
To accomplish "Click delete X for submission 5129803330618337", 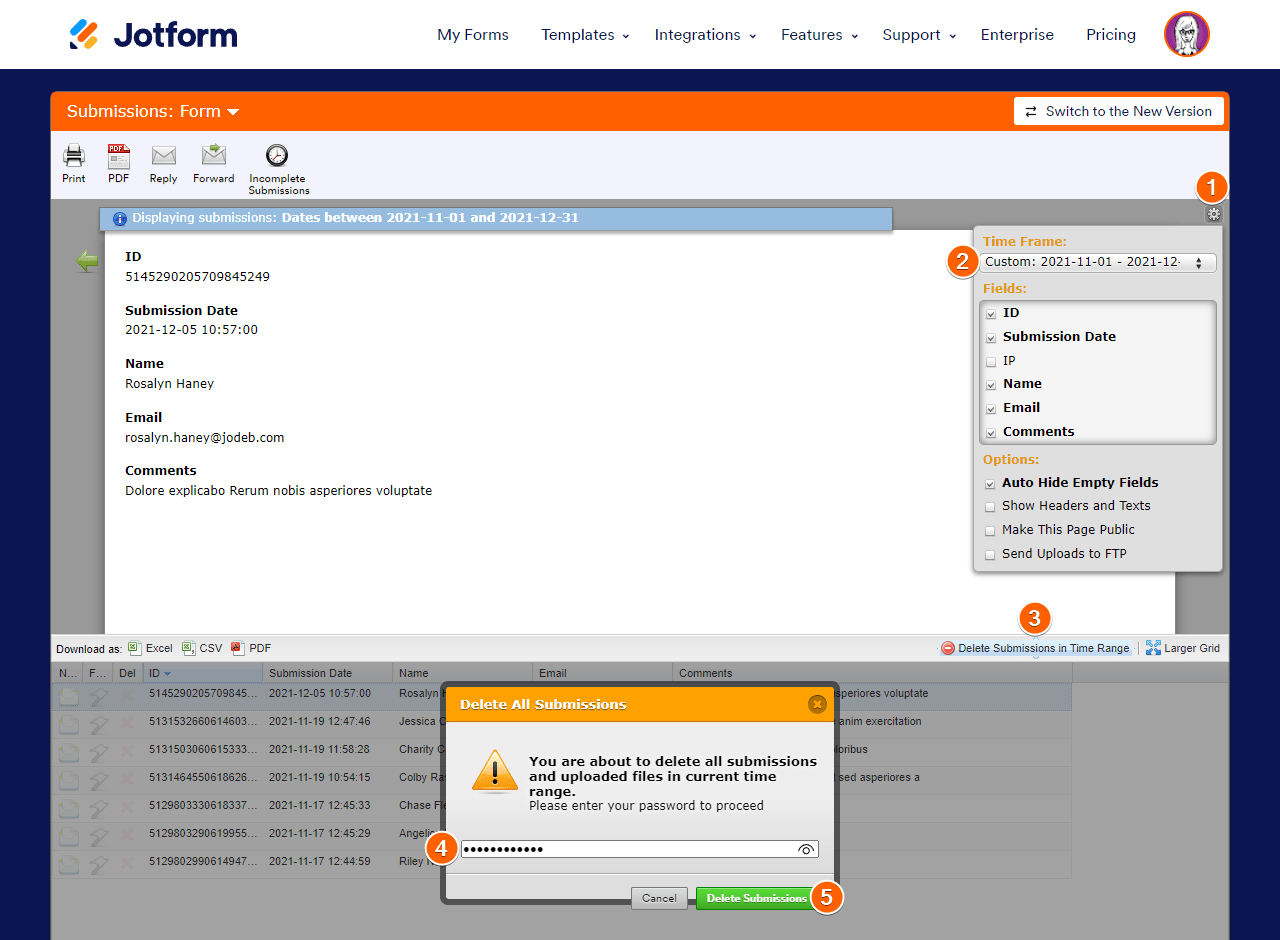I will pyautogui.click(x=127, y=807).
